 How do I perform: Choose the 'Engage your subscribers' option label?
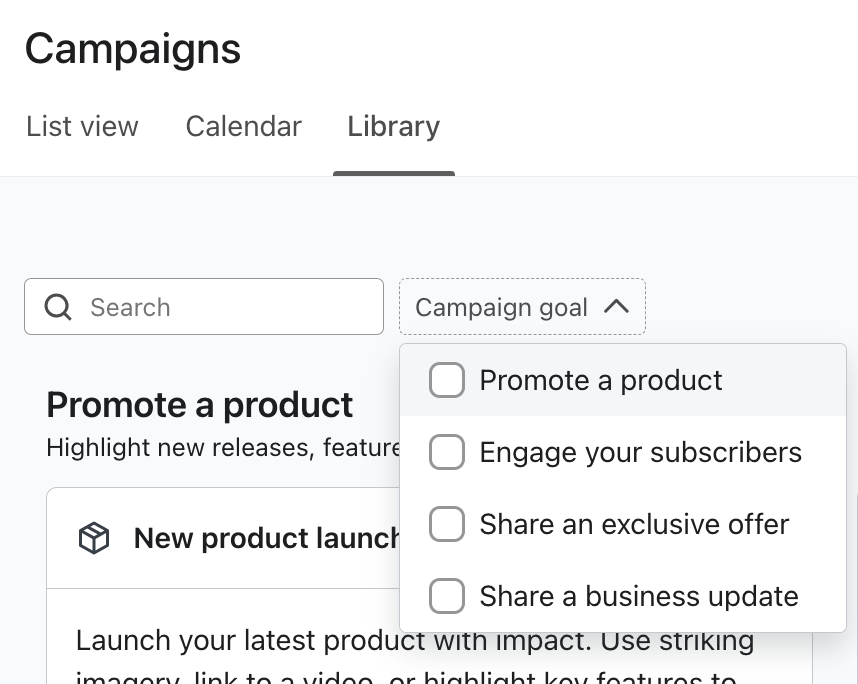click(x=640, y=452)
